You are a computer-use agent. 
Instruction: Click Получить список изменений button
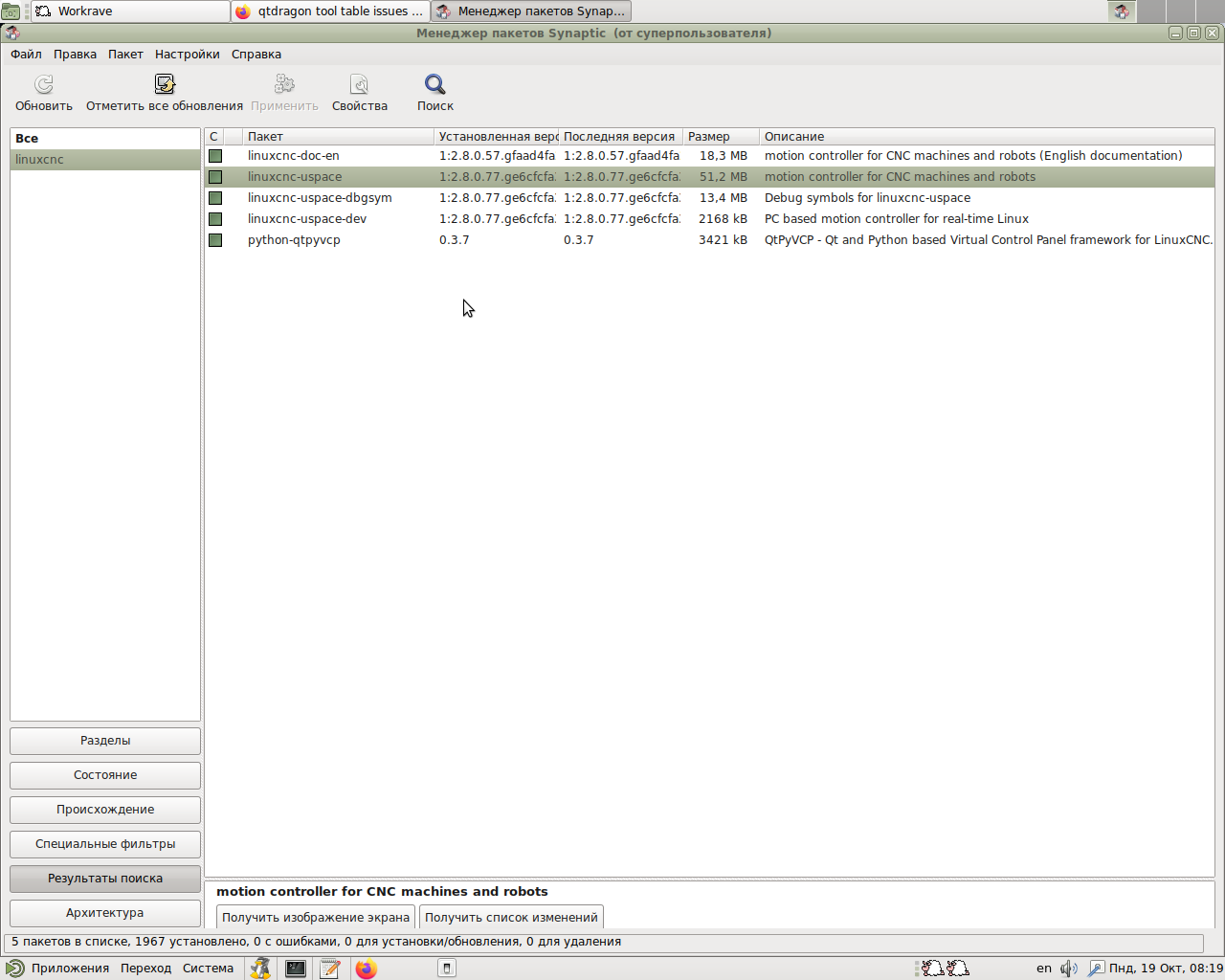(x=511, y=917)
